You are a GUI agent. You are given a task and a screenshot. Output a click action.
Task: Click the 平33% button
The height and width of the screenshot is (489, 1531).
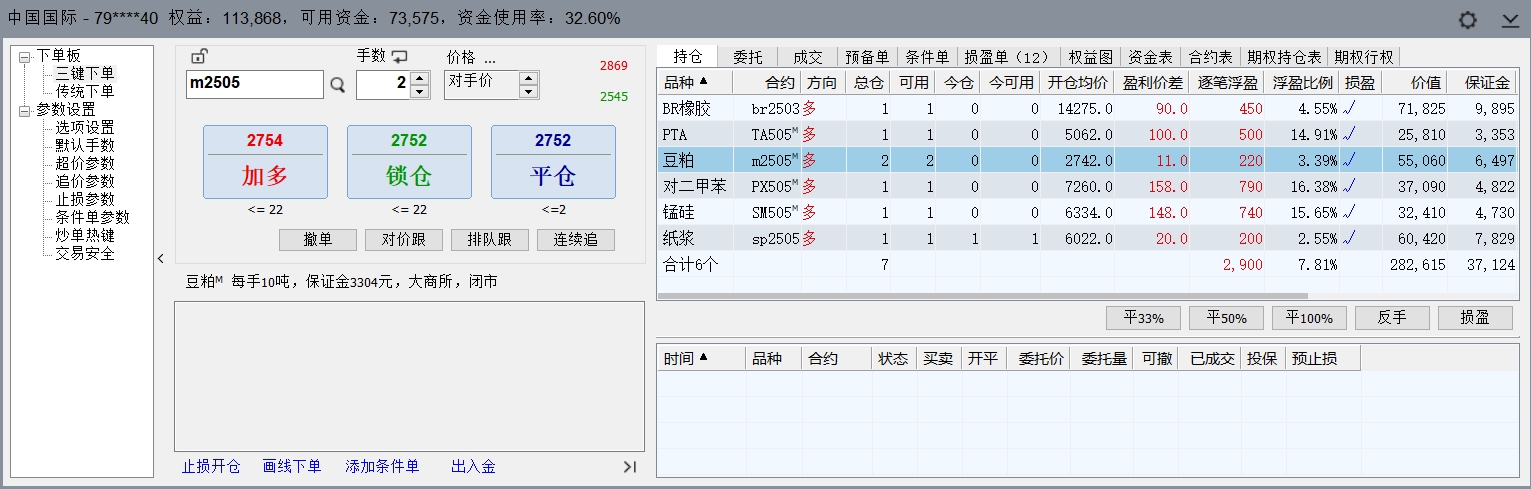coord(1144,318)
